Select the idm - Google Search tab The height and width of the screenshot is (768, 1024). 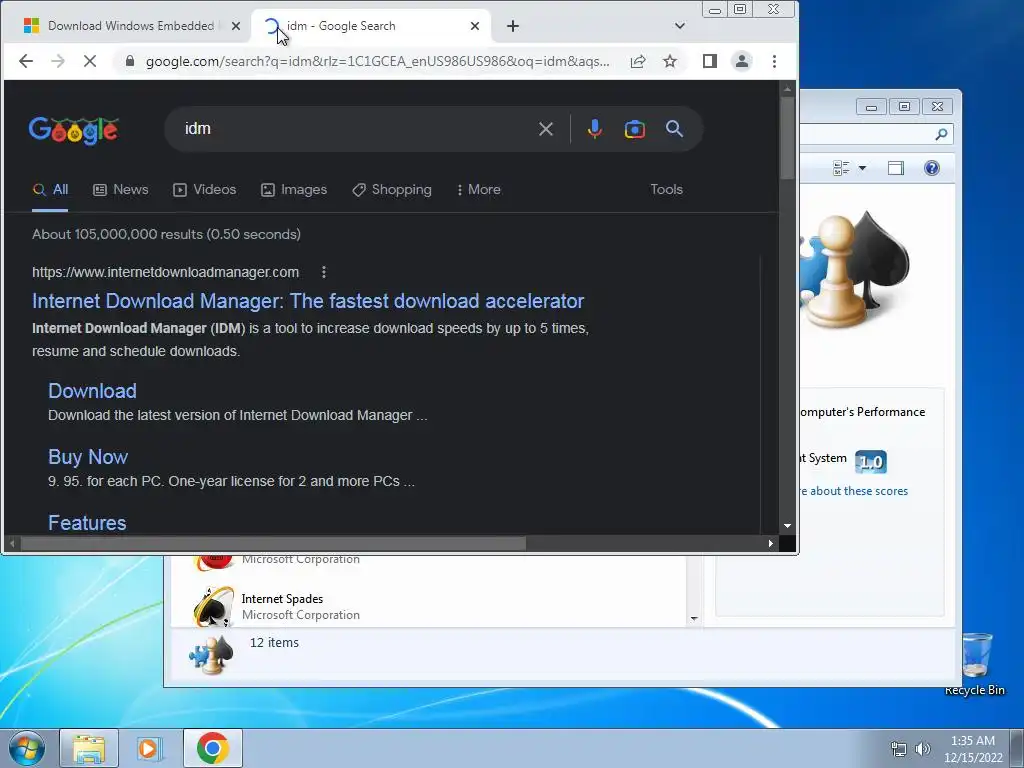(x=371, y=26)
